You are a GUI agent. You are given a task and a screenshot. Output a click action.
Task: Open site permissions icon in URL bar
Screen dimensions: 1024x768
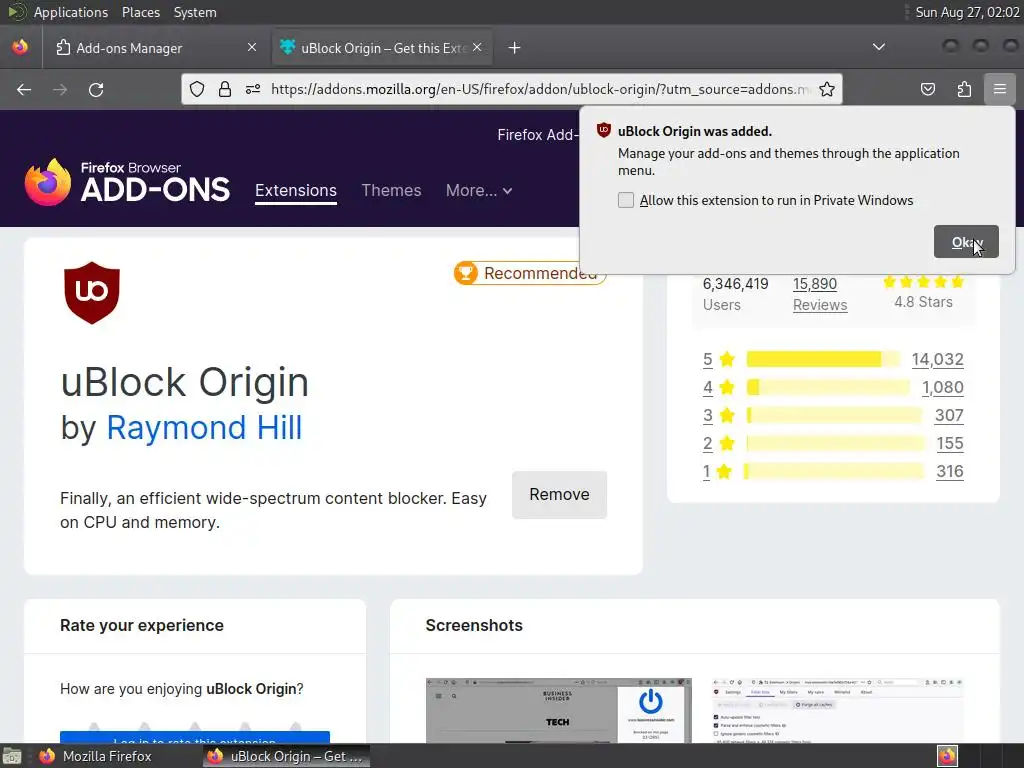(253, 89)
